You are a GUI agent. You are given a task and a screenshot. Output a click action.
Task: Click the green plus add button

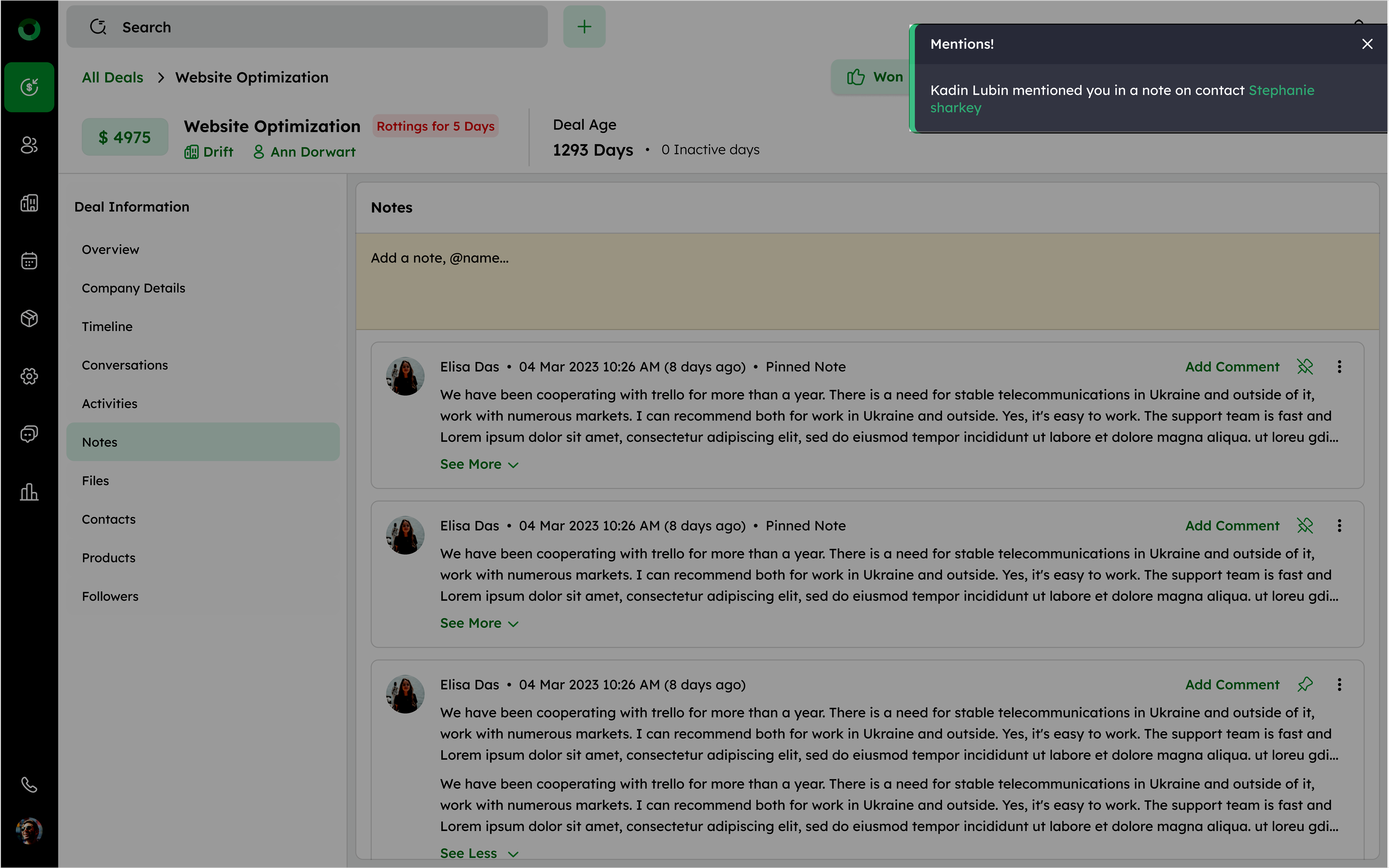(x=584, y=27)
